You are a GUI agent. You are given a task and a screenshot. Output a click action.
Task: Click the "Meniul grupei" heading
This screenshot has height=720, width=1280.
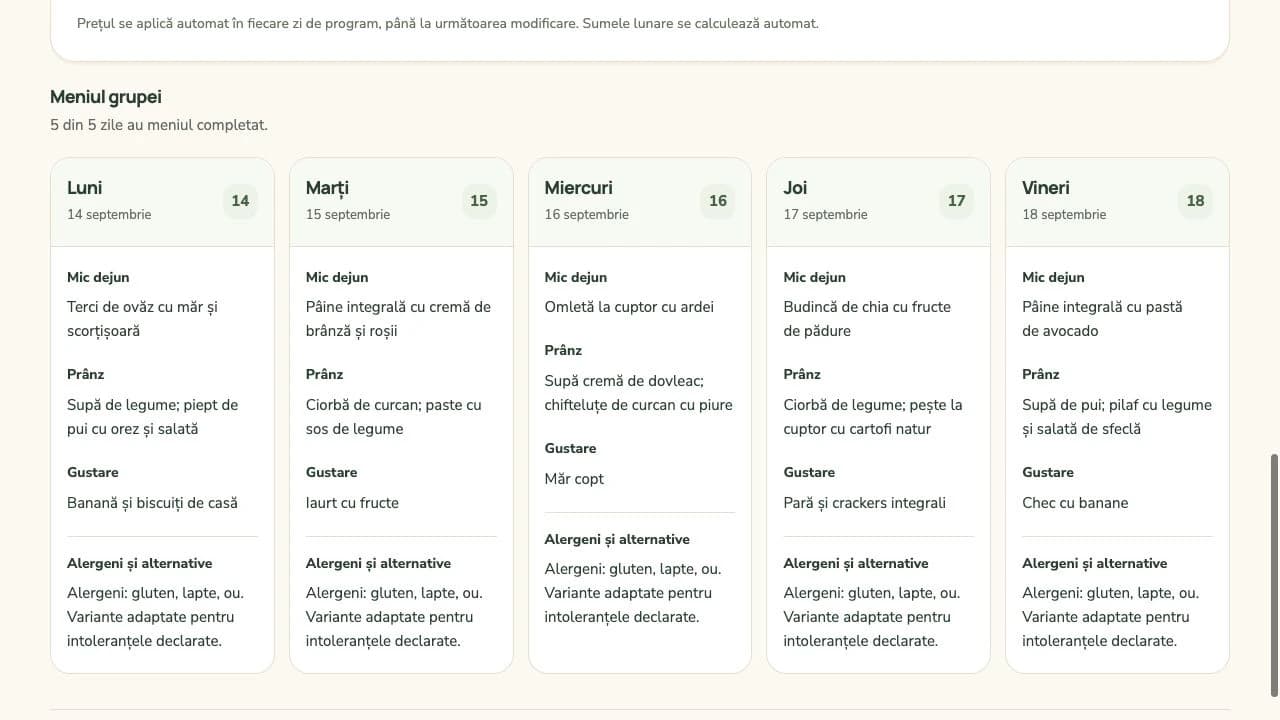[106, 97]
